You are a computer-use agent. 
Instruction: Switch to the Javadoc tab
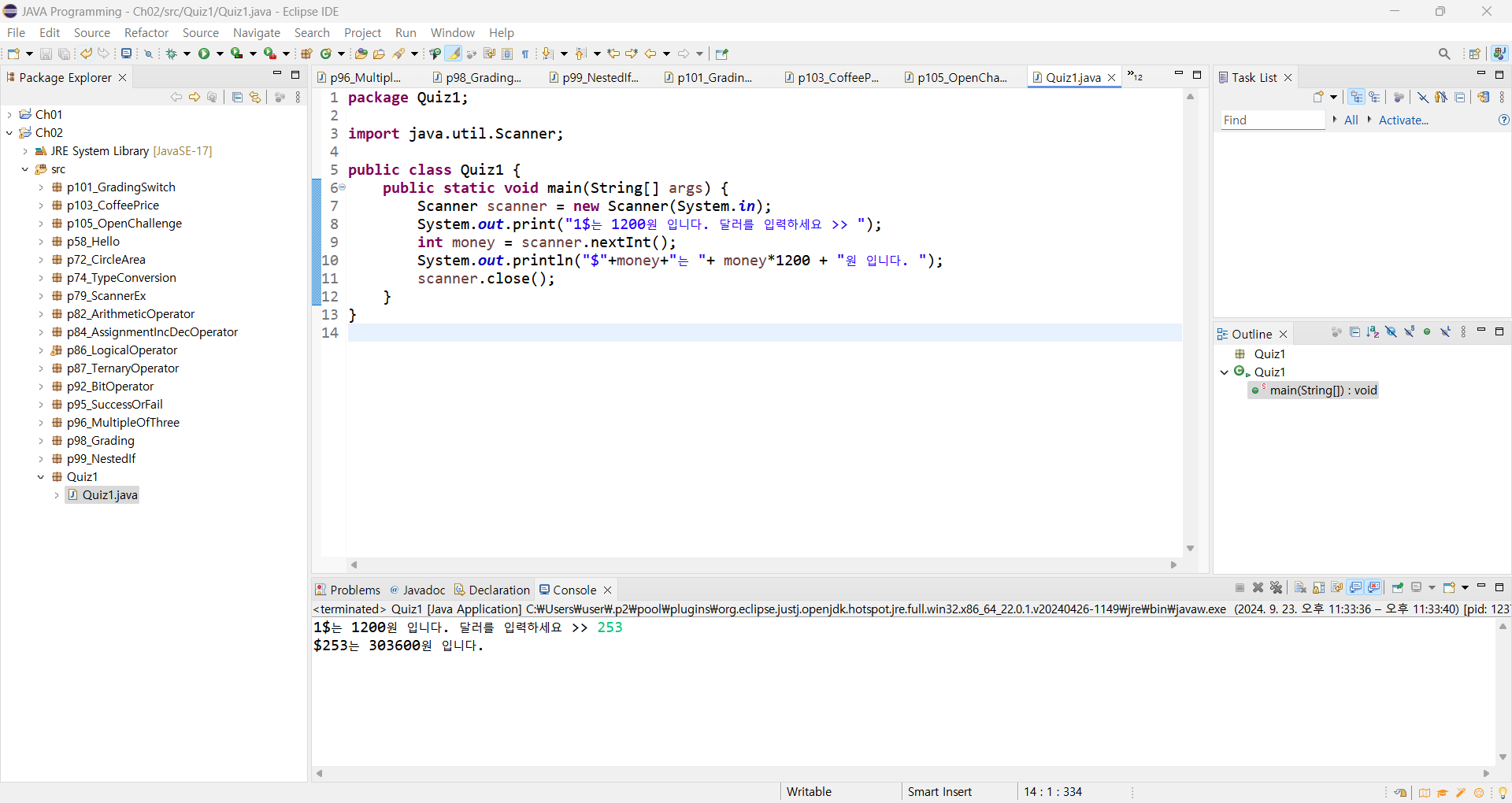point(417,590)
